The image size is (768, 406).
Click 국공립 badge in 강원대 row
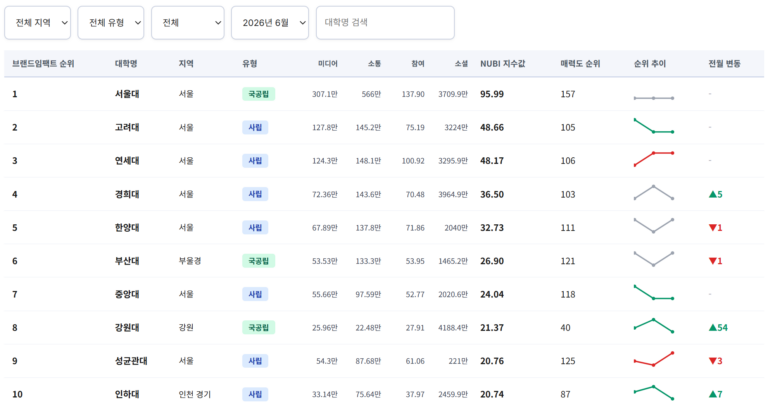tap(259, 328)
